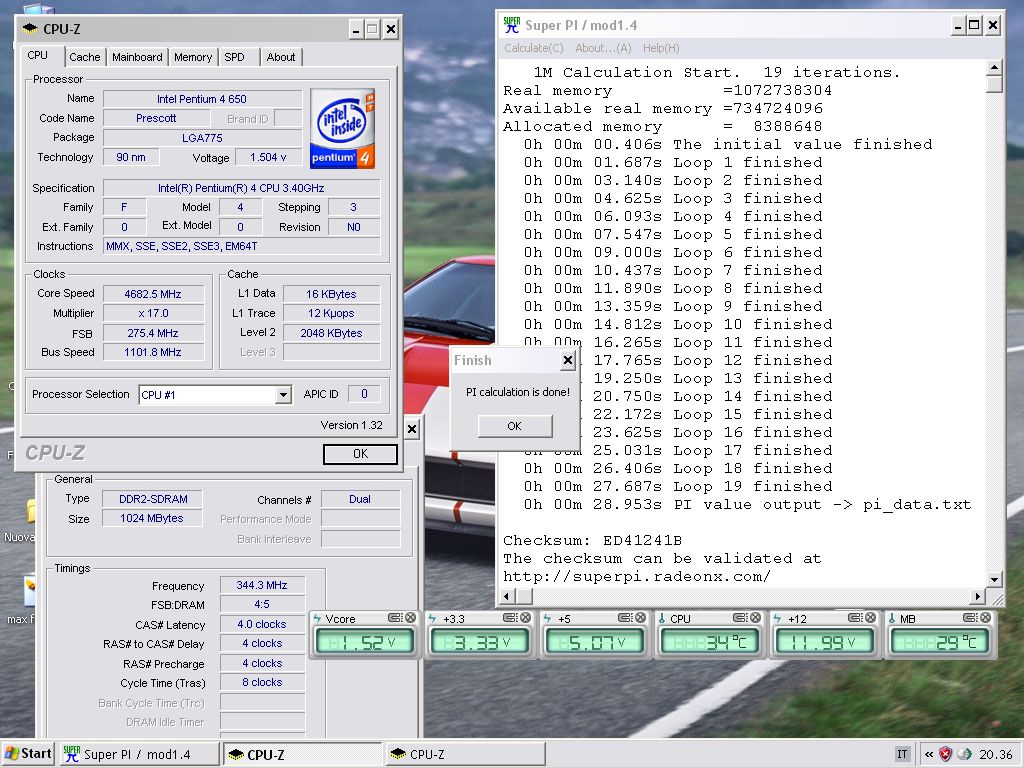This screenshot has height=768, width=1024.
Task: Click Super PI vertical scrollbar down arrow
Action: click(x=995, y=579)
